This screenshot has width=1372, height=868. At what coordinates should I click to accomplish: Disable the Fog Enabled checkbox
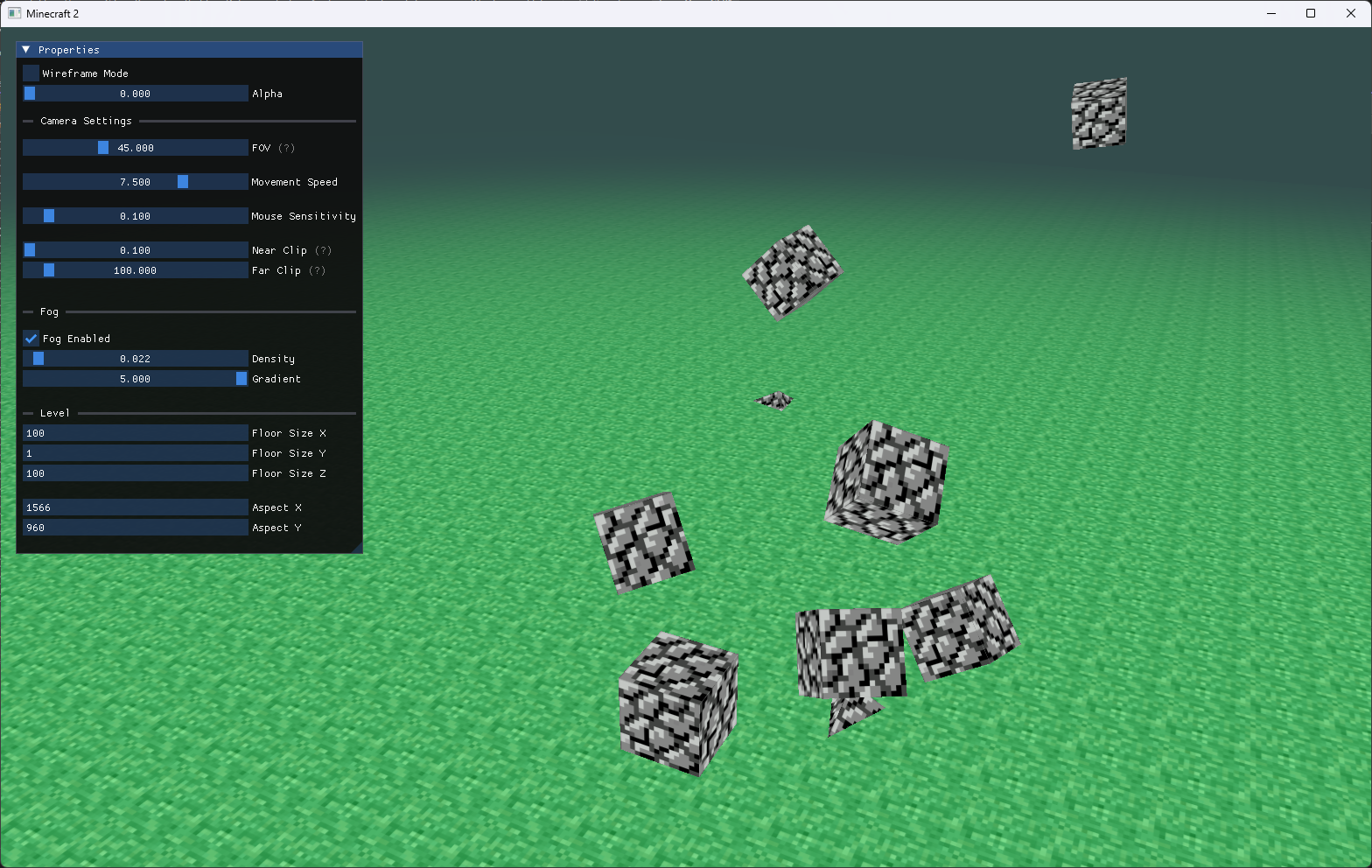[x=31, y=339]
